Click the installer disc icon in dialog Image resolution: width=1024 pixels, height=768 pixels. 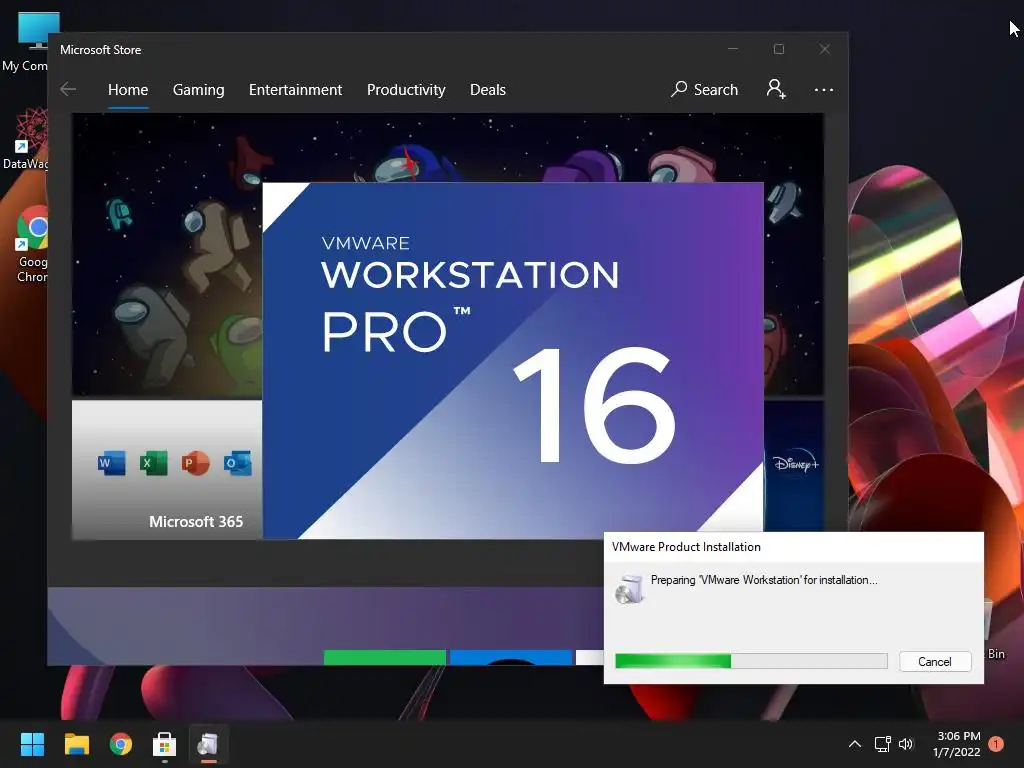pyautogui.click(x=630, y=589)
